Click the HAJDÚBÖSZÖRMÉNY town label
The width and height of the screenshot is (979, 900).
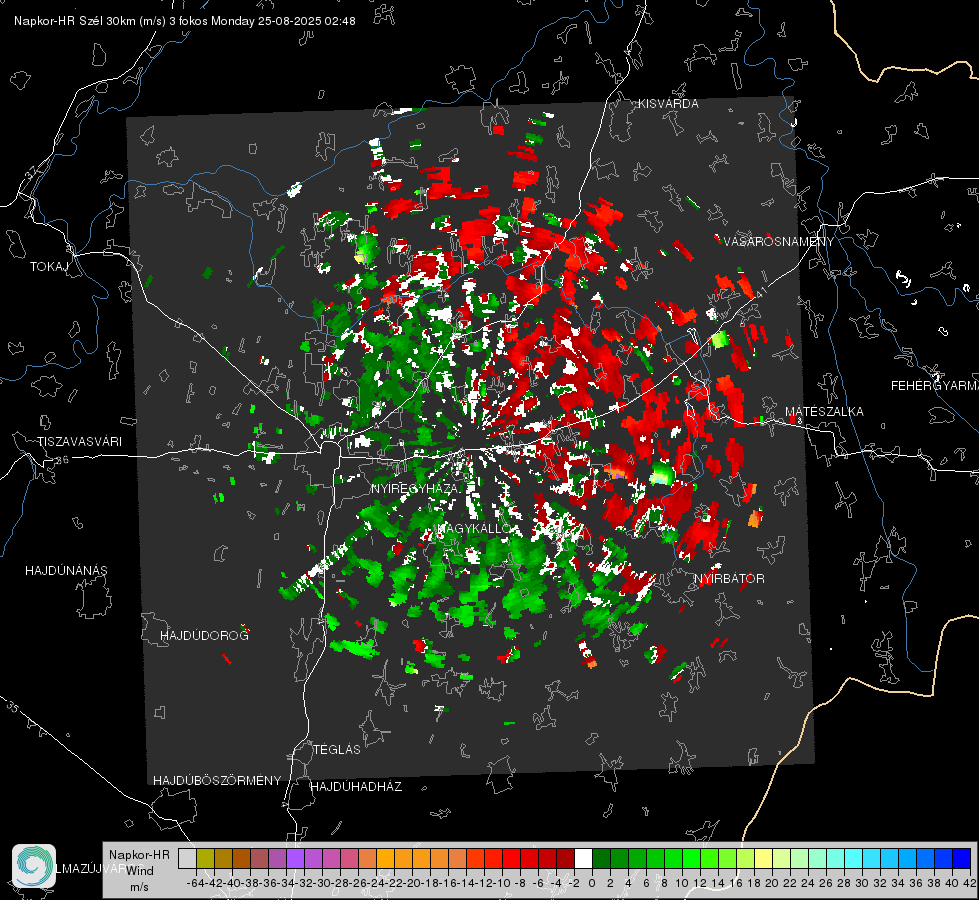point(217,780)
